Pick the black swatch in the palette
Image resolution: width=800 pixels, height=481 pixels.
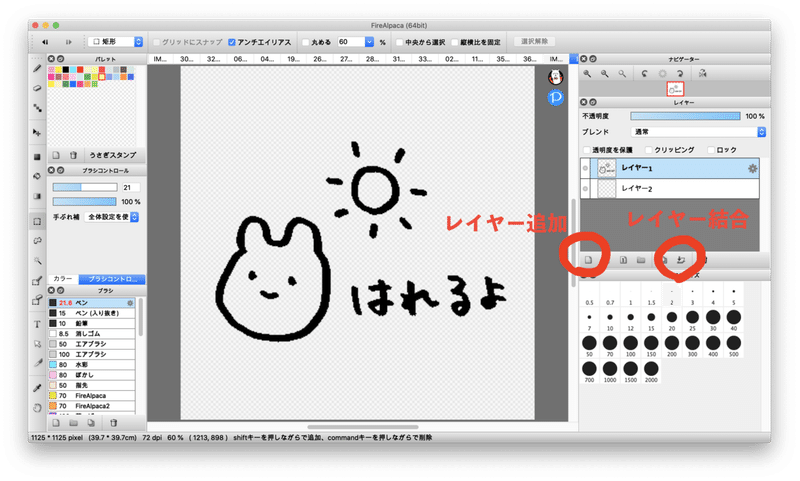(65, 70)
